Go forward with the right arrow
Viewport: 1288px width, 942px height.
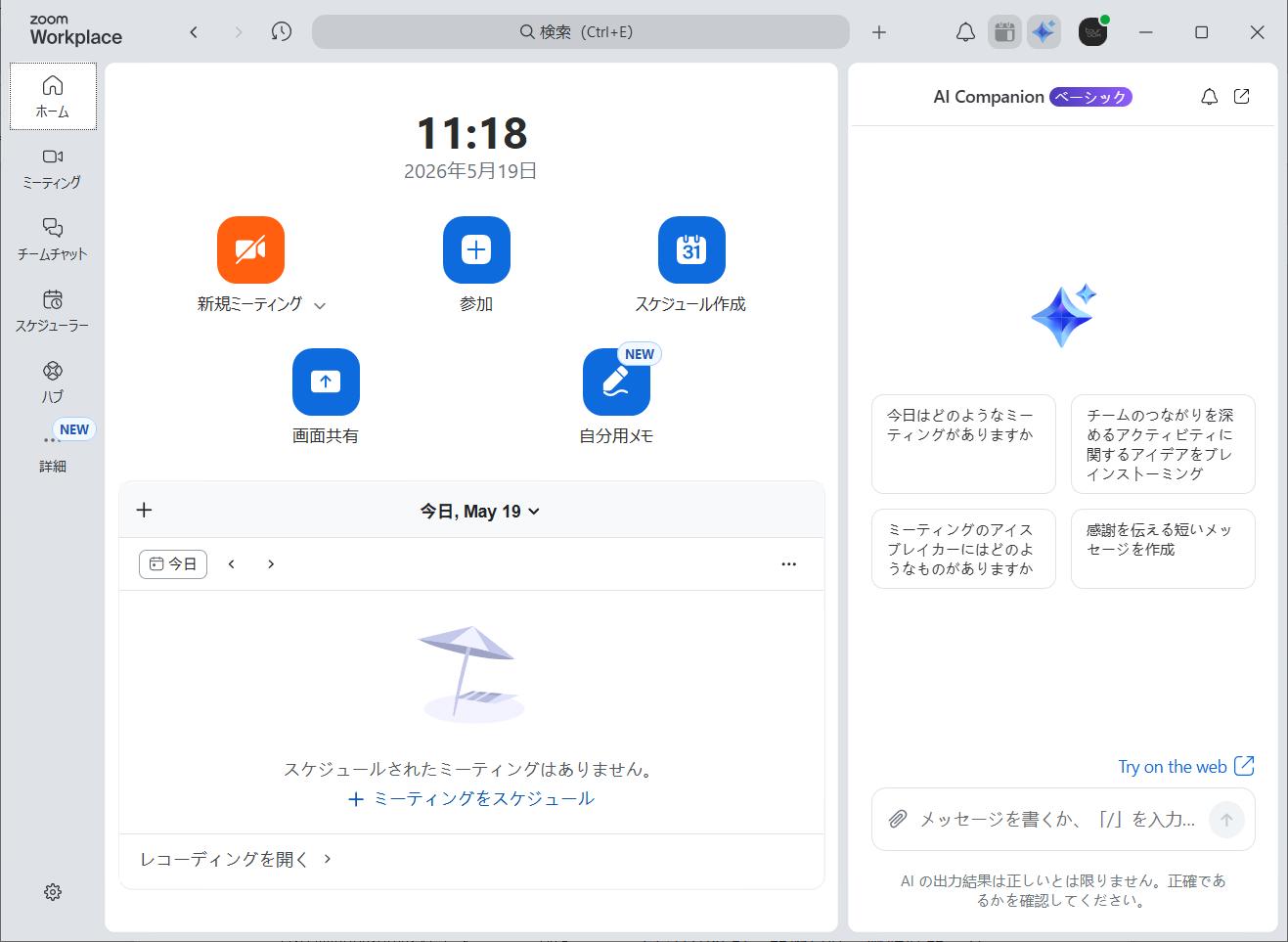238,32
